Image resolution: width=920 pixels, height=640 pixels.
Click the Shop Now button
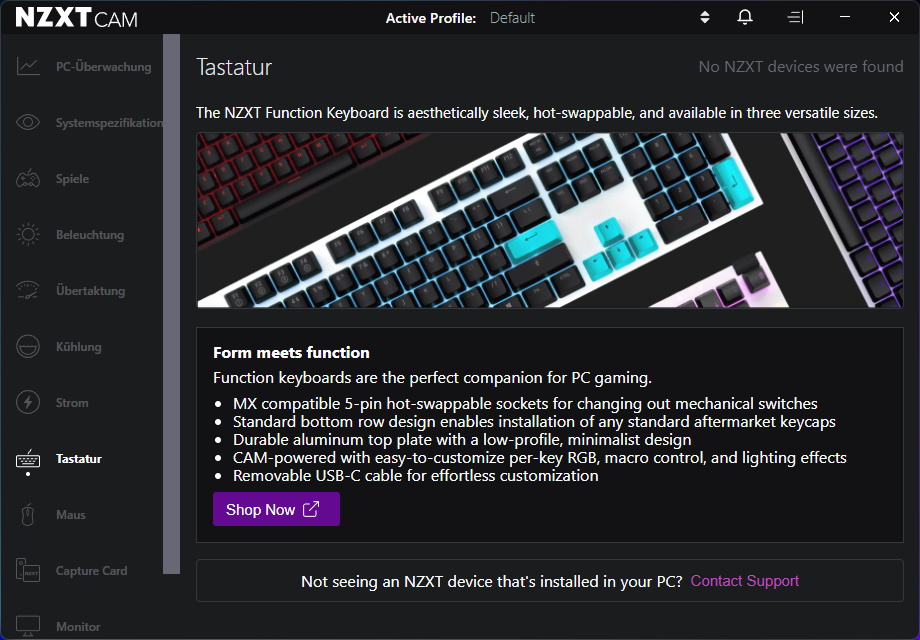coord(276,509)
